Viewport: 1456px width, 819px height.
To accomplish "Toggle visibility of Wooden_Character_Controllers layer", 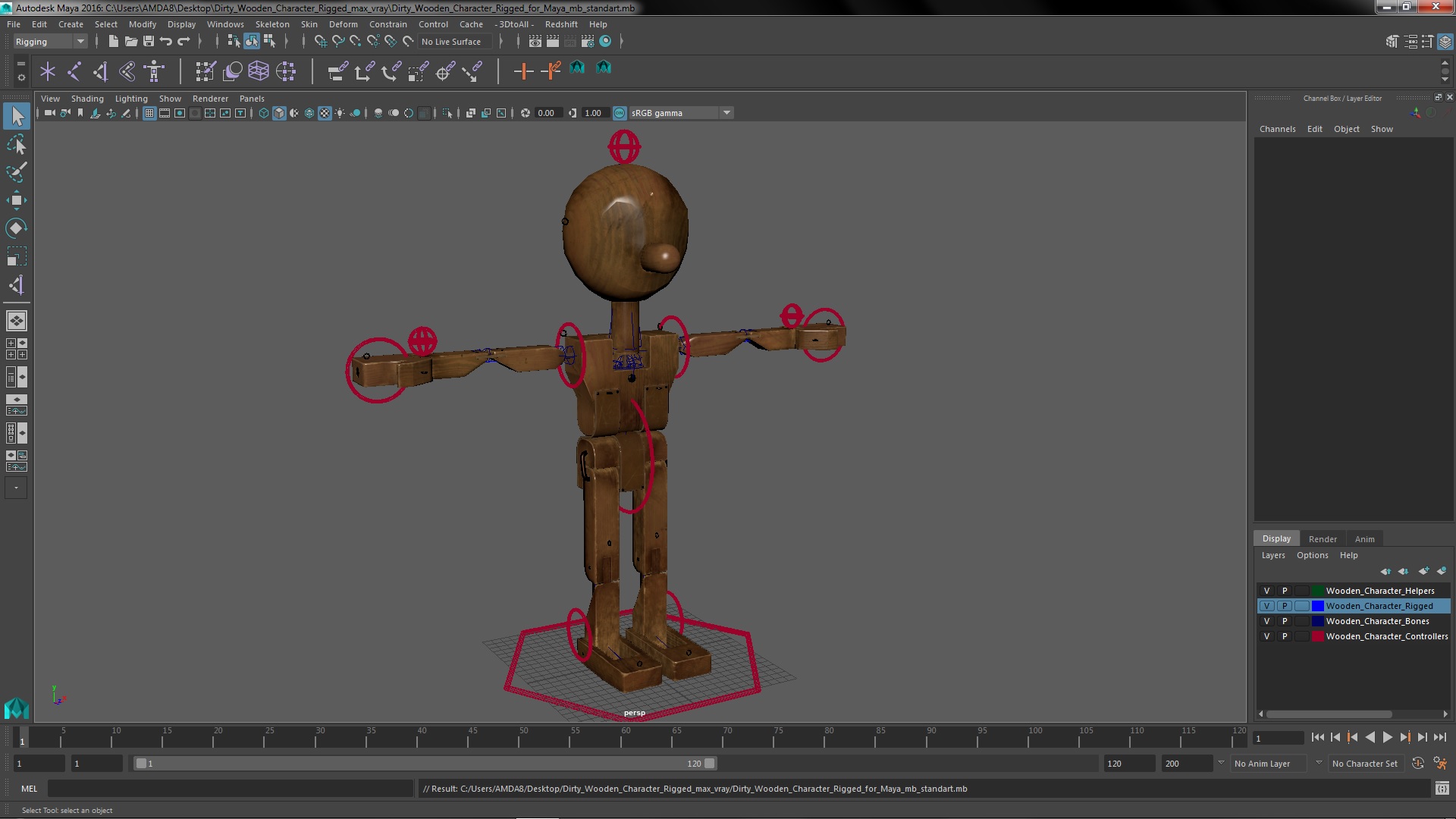I will [1266, 636].
